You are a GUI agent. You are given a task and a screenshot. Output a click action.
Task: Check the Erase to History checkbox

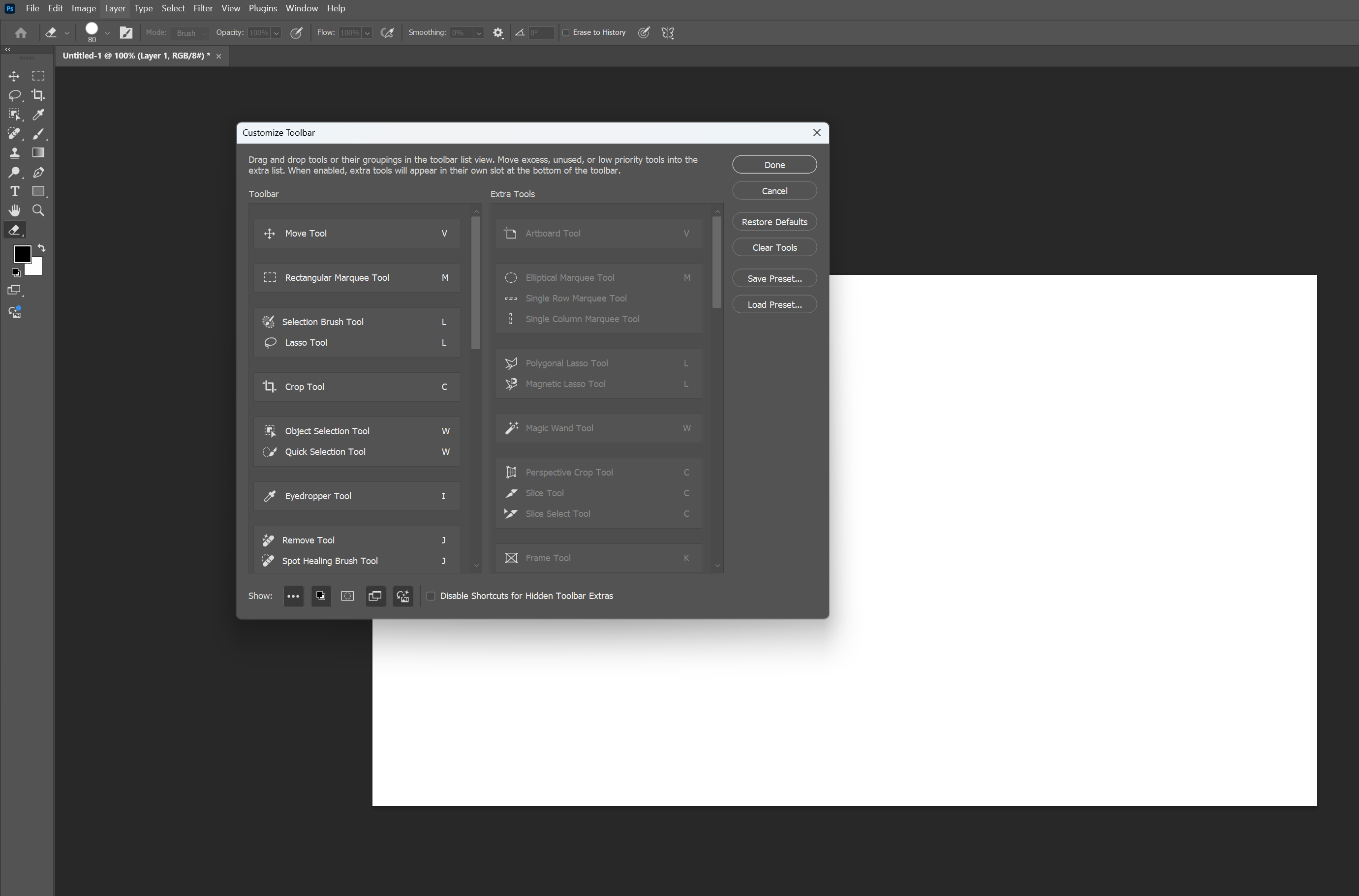tap(566, 32)
